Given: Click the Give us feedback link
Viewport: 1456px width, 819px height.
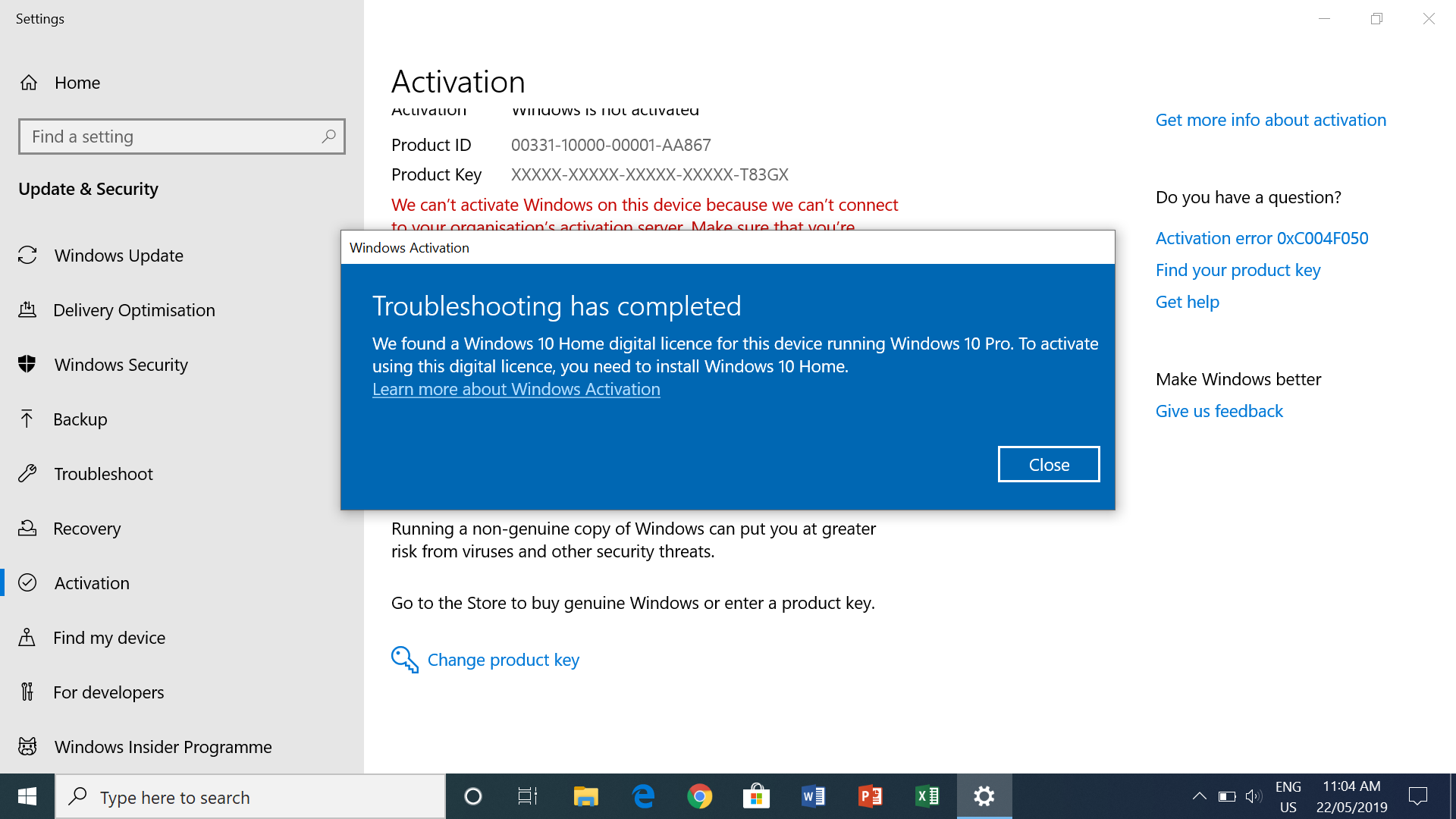Looking at the screenshot, I should 1219,411.
